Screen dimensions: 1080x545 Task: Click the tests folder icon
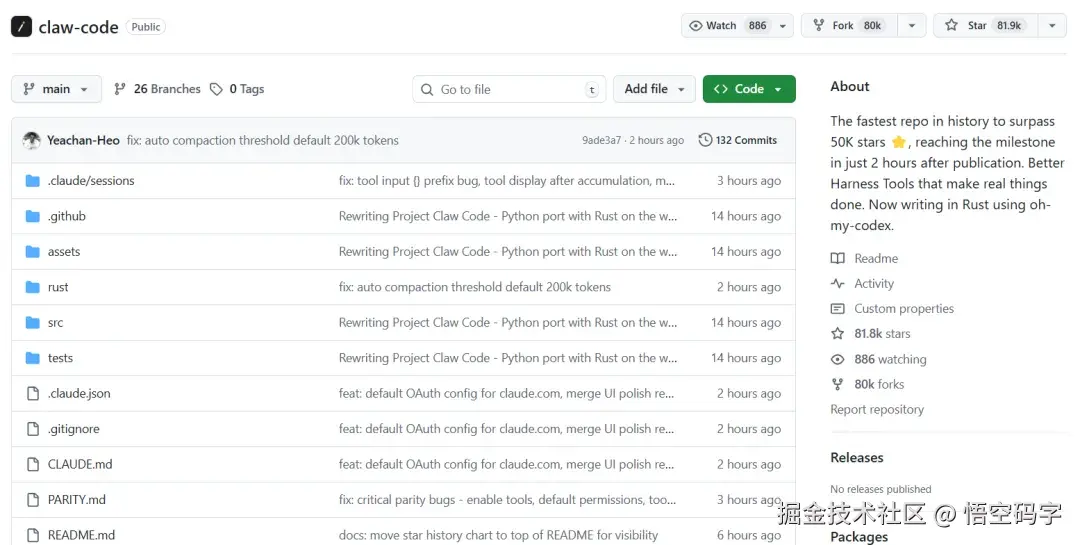pos(32,358)
